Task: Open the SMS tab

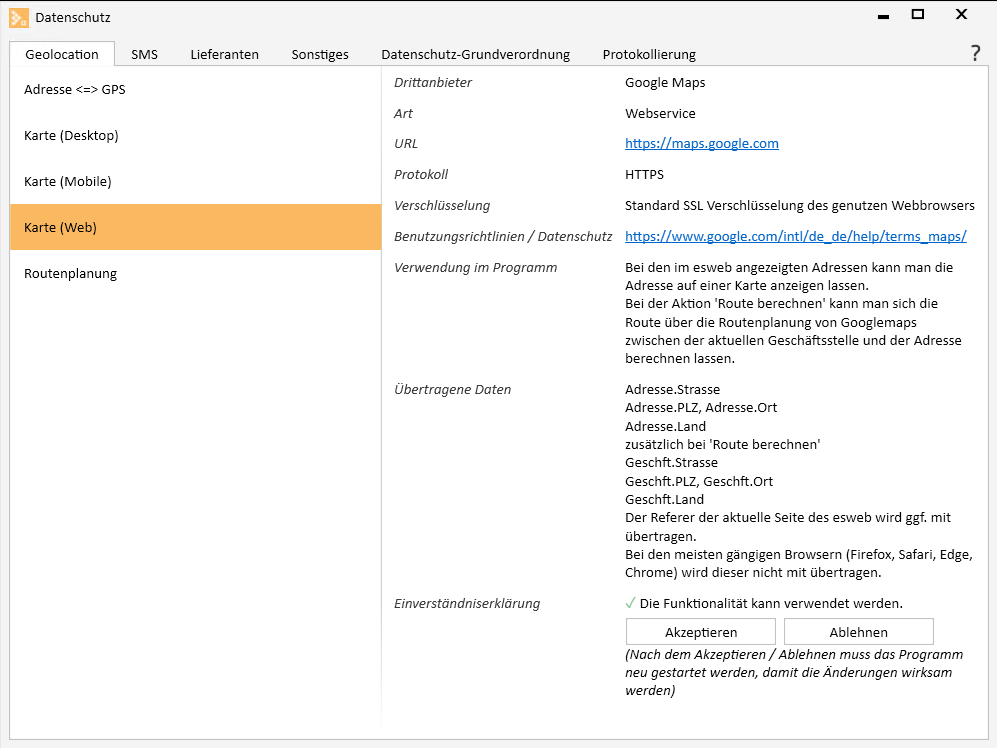Action: [x=144, y=54]
